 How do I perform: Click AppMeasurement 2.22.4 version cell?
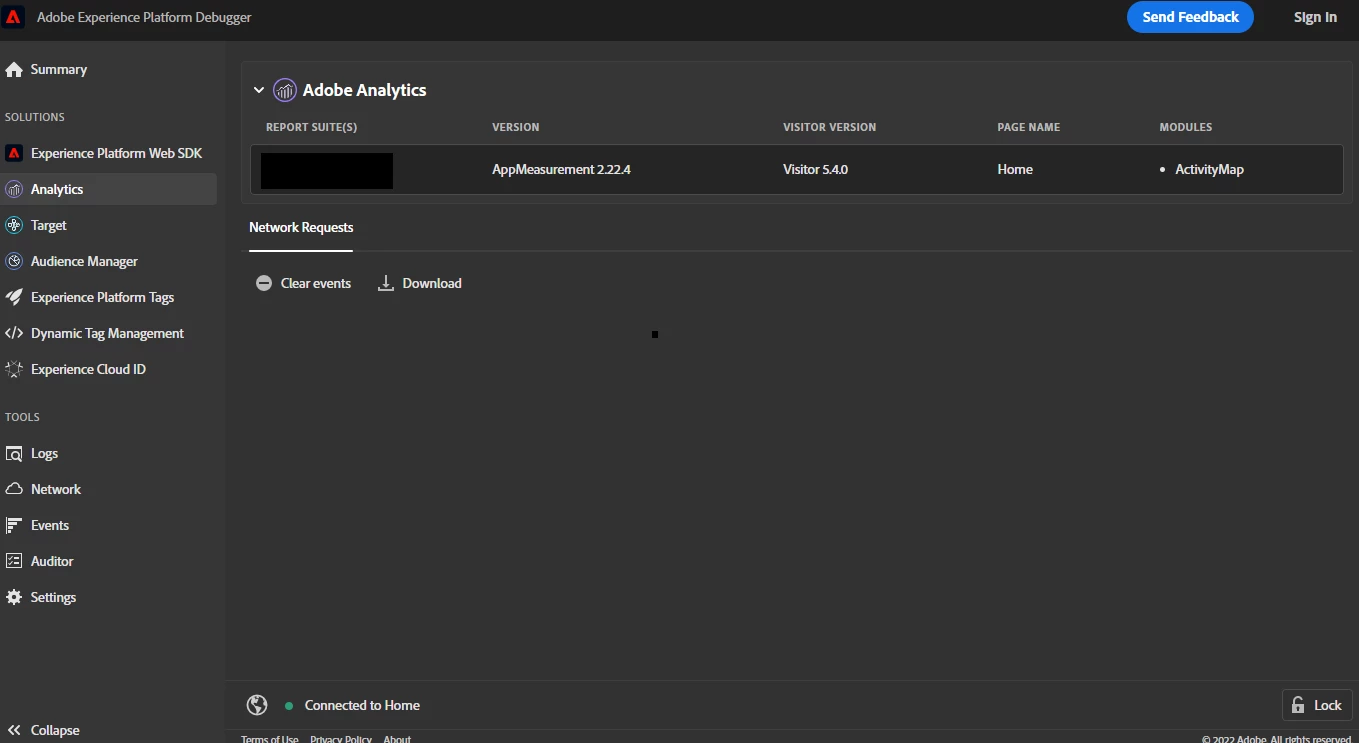(561, 169)
